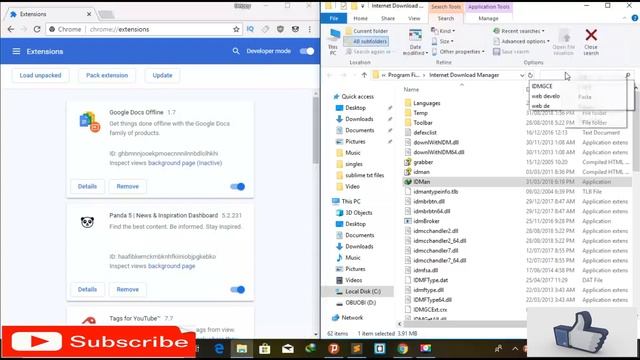Viewport: 640px width, 360px height.
Task: Open Microsoft Edge from the taskbar
Action: point(219,349)
